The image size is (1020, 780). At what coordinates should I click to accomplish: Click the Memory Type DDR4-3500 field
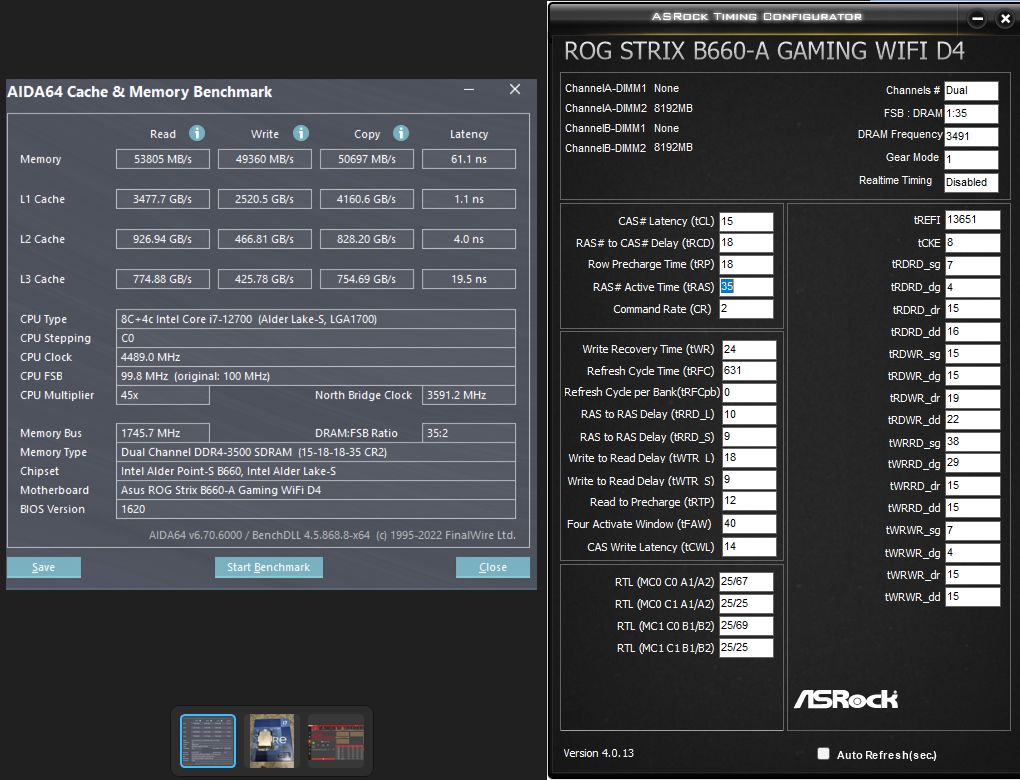tap(315, 452)
